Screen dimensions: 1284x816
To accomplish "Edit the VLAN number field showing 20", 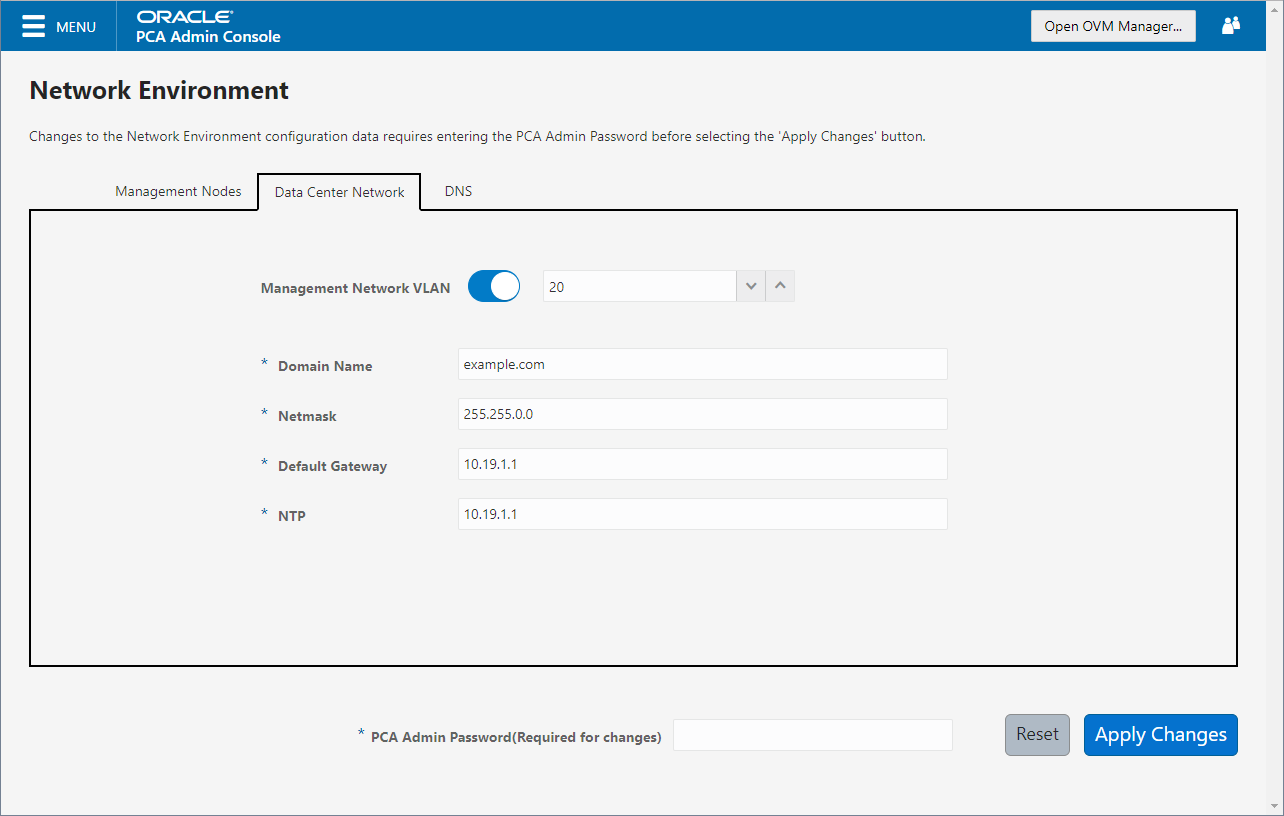I will click(640, 286).
